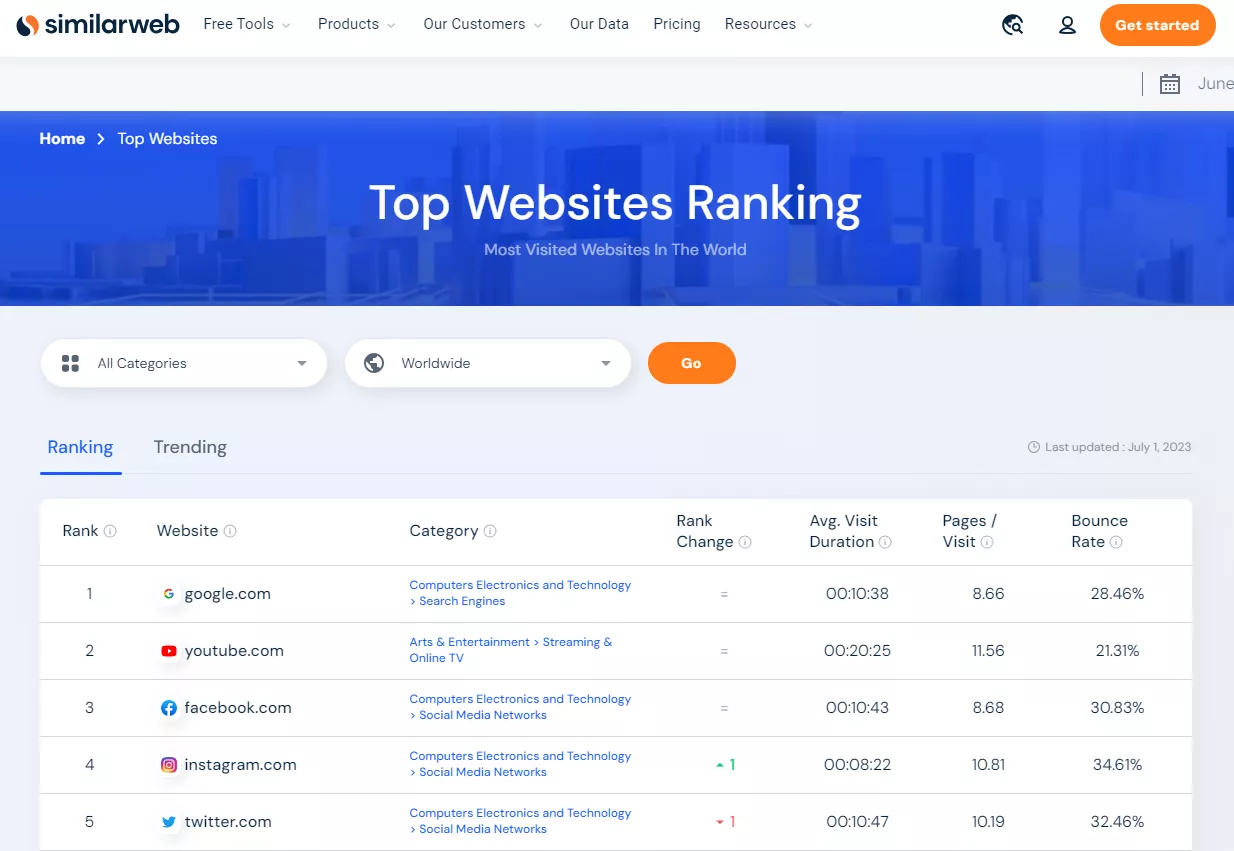This screenshot has height=851, width=1234.
Task: Click the Website column info icon
Action: click(230, 531)
